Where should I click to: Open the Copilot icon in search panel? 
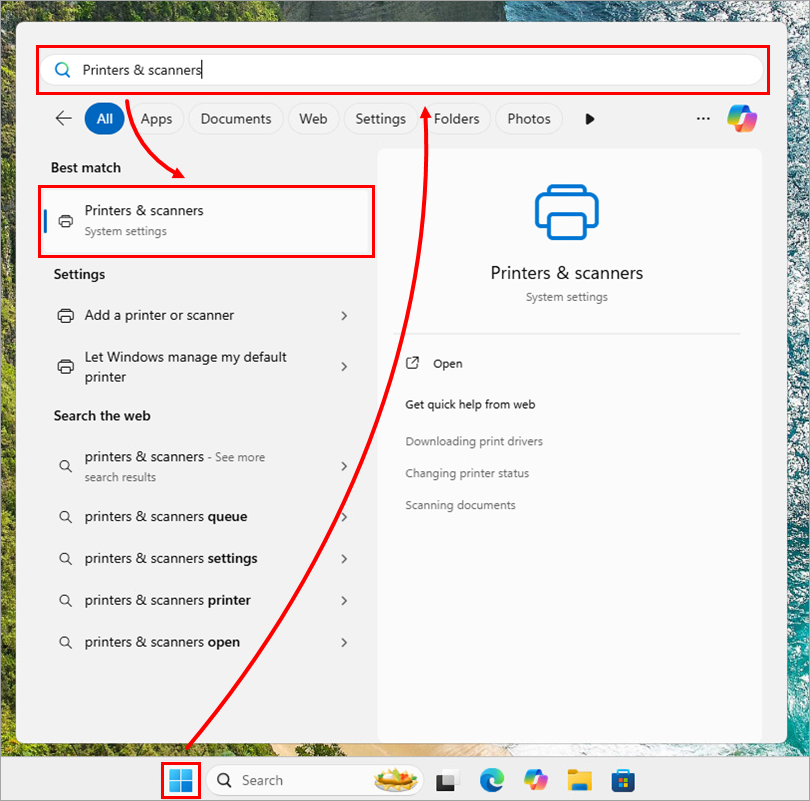tap(741, 118)
